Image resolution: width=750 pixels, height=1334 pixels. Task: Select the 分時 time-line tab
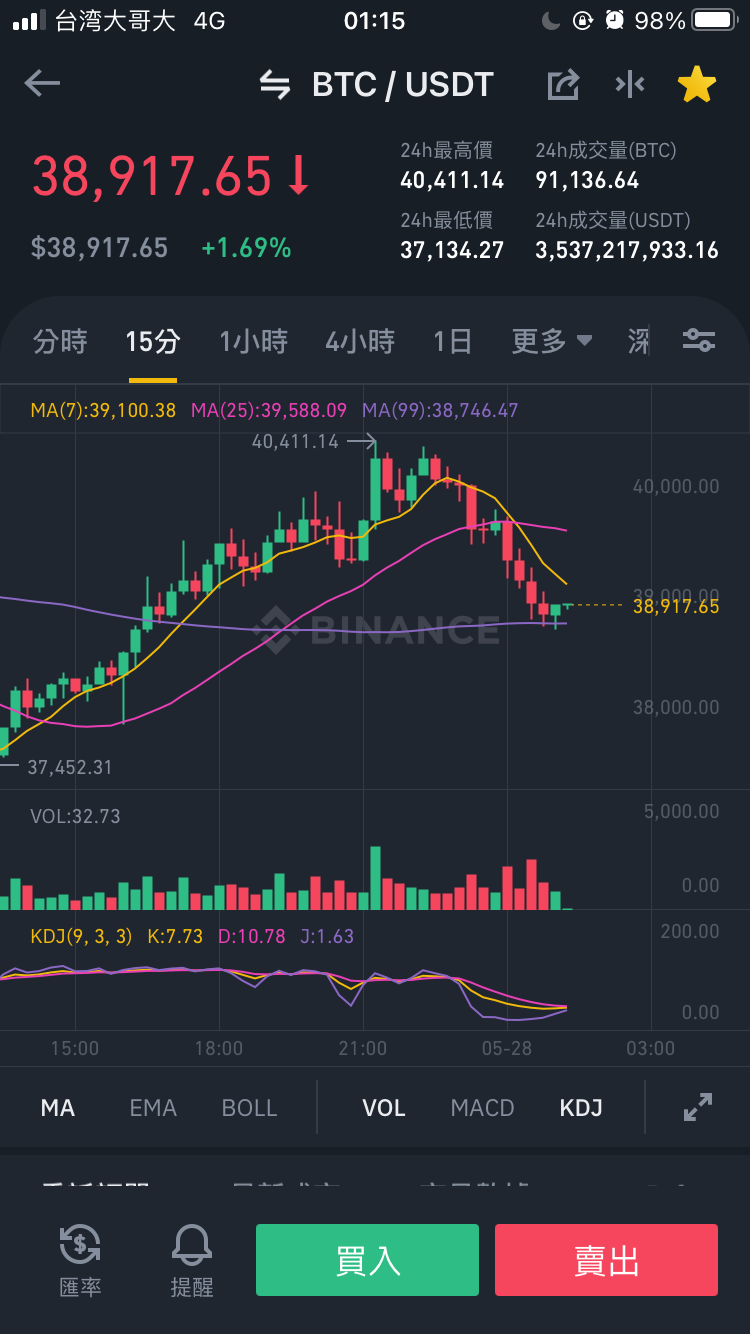click(60, 341)
